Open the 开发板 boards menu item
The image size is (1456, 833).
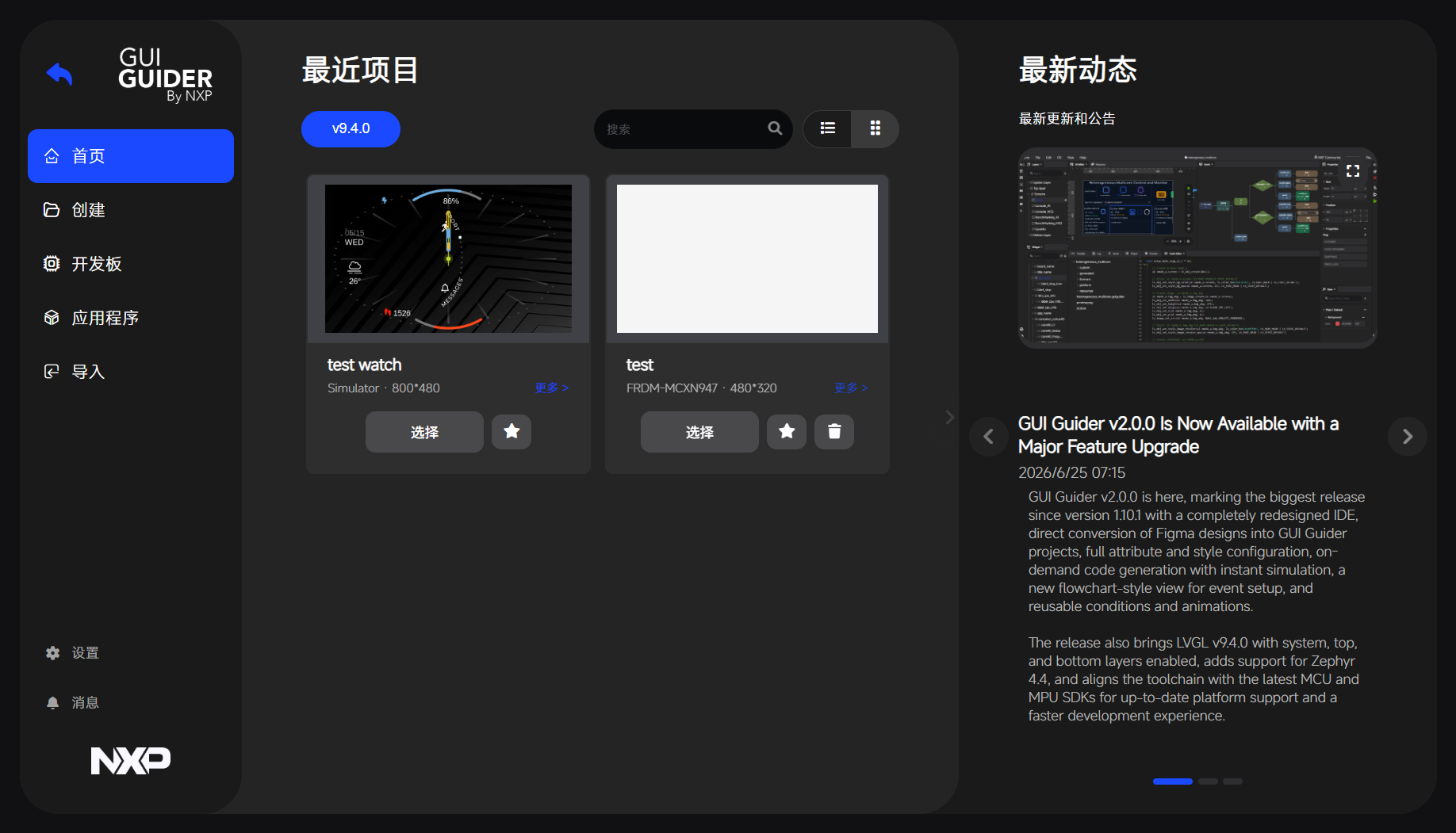[x=131, y=264]
